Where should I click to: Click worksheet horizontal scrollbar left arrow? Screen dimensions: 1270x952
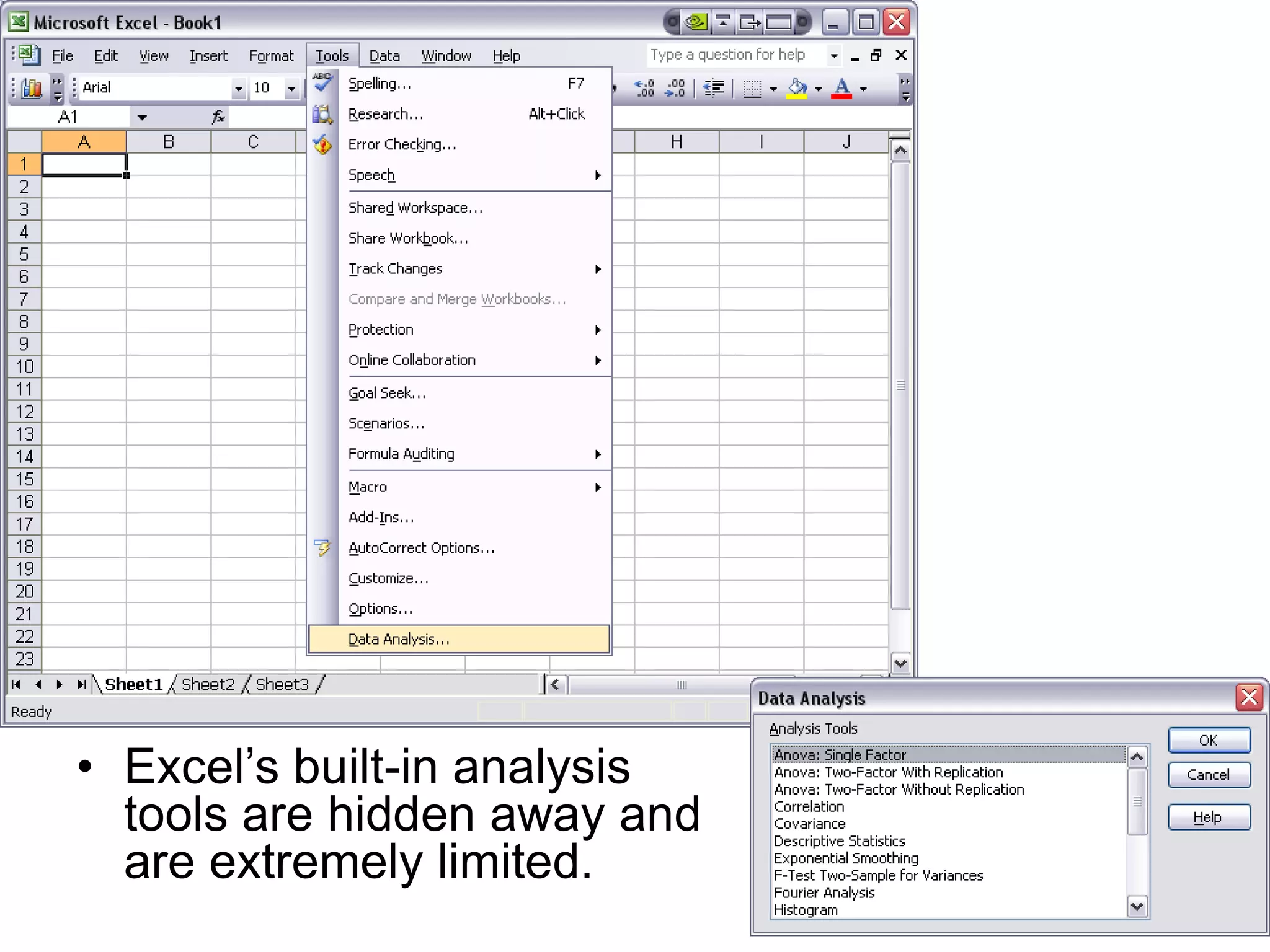click(x=555, y=684)
